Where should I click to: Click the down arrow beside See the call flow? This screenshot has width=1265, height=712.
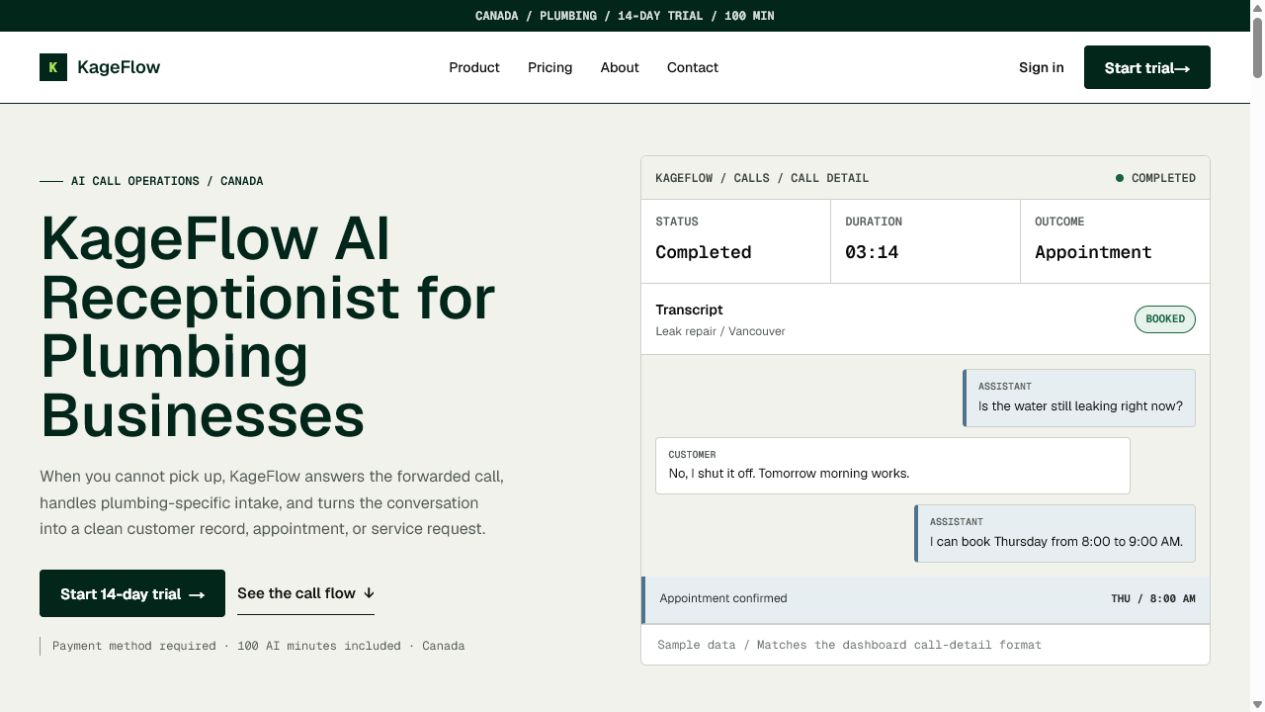(369, 593)
